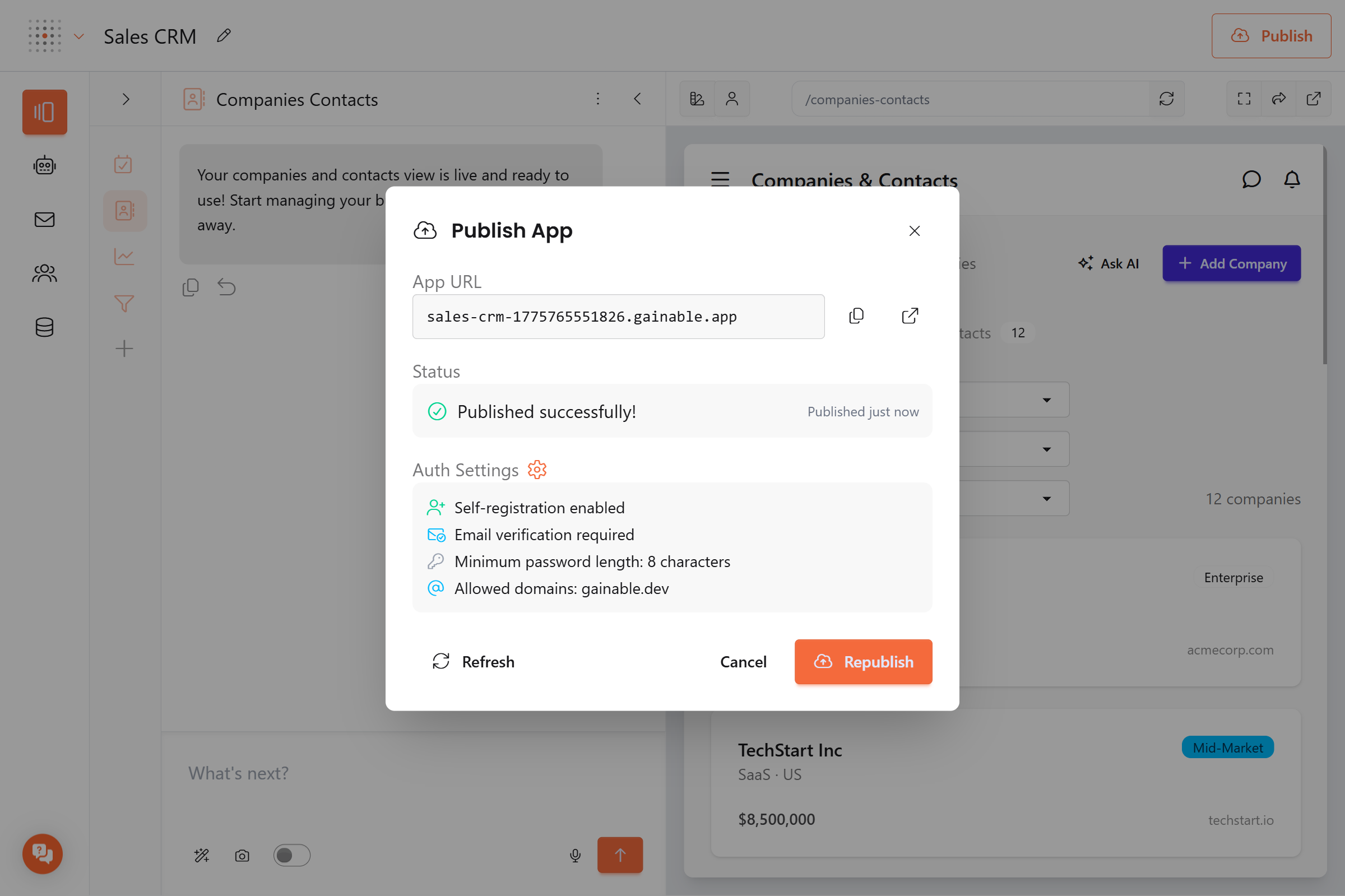Image resolution: width=1345 pixels, height=896 pixels.
Task: Open the app URL in a new tab
Action: tap(910, 316)
